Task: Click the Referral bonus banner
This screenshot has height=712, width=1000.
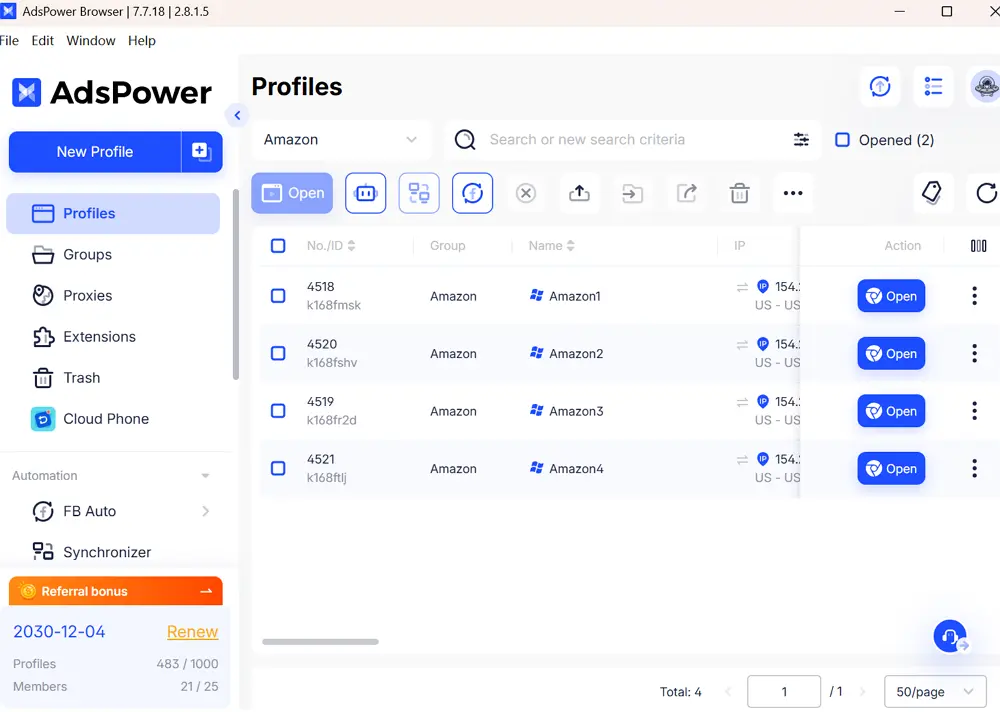Action: click(115, 590)
